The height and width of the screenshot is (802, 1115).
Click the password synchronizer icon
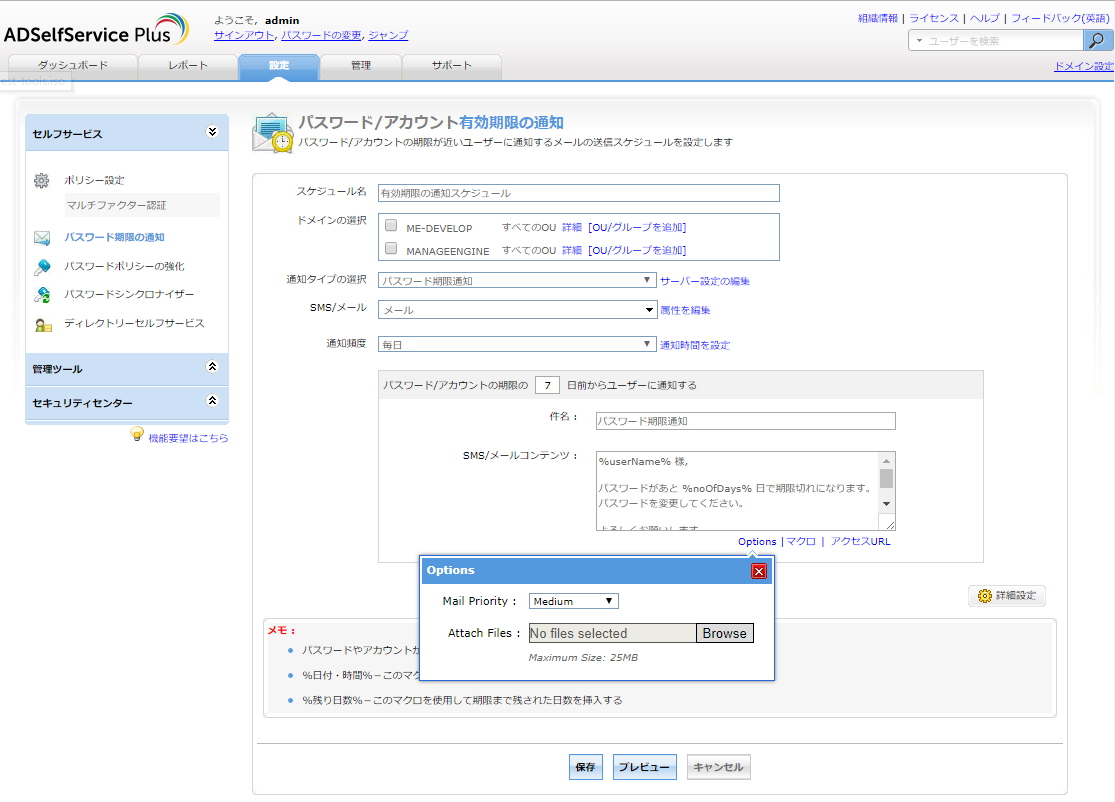(x=42, y=295)
